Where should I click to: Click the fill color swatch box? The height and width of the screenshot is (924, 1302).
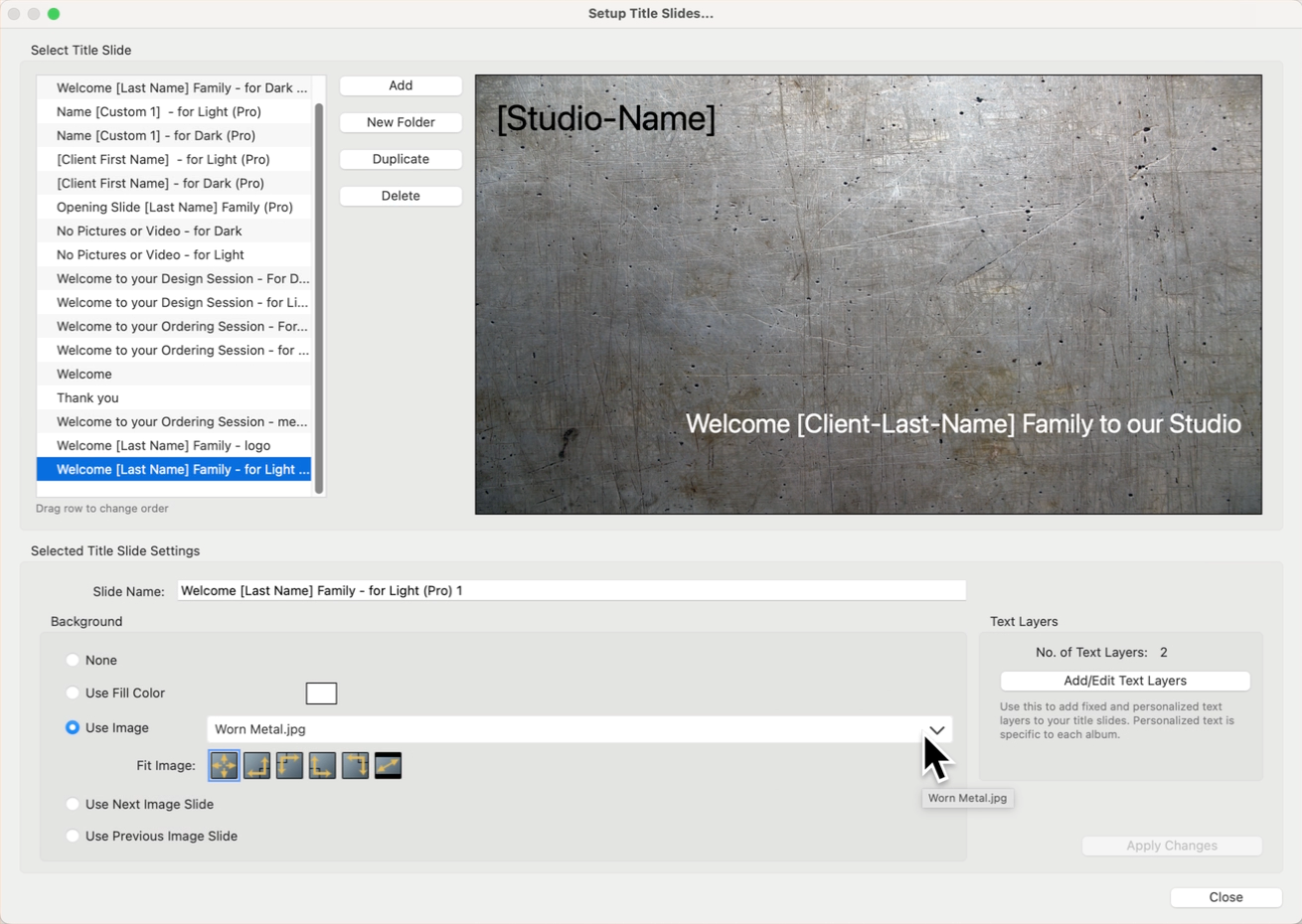(x=321, y=693)
